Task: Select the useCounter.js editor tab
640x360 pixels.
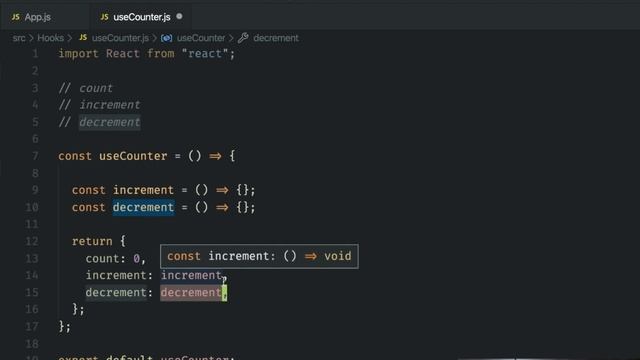Action: [141, 17]
